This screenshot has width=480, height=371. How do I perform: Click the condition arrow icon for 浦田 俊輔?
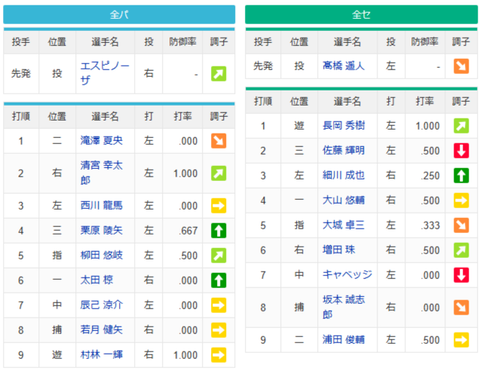pyautogui.click(x=461, y=340)
